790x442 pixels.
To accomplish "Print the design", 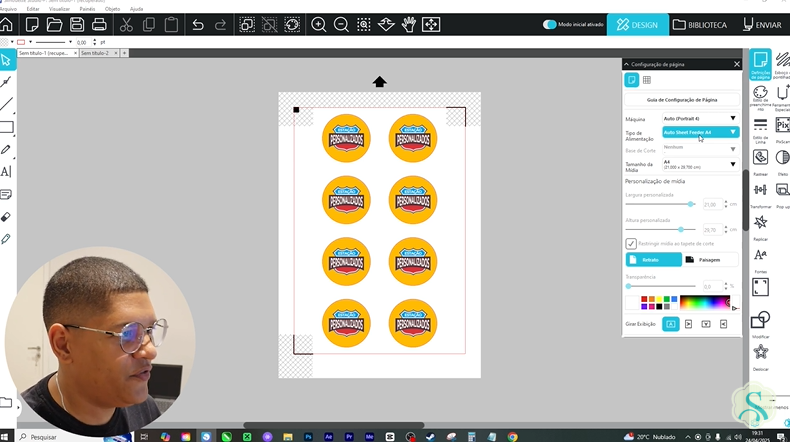I will click(99, 24).
